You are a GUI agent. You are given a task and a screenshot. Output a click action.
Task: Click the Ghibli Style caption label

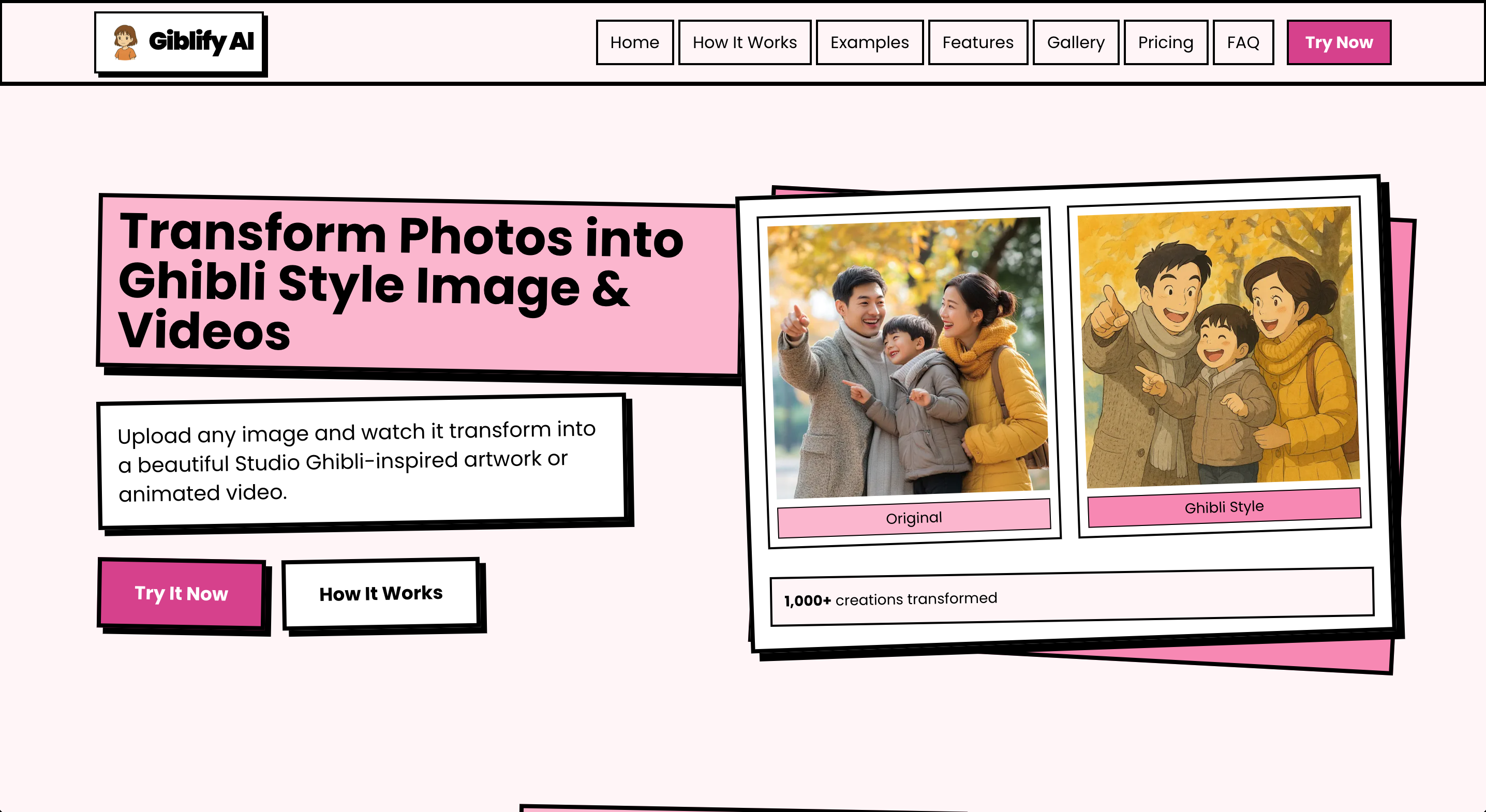point(1224,507)
